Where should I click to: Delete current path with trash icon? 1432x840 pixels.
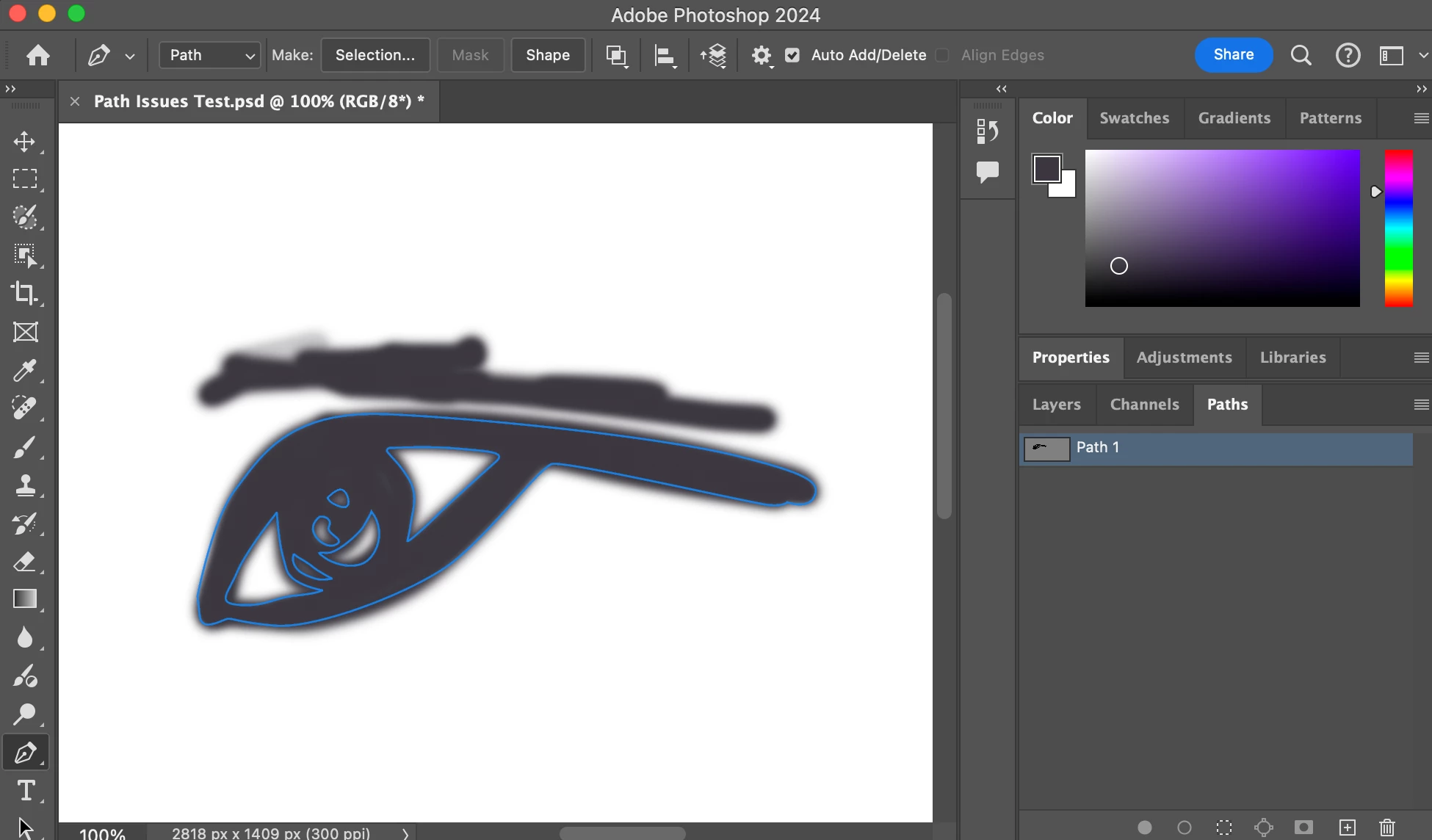1386,828
